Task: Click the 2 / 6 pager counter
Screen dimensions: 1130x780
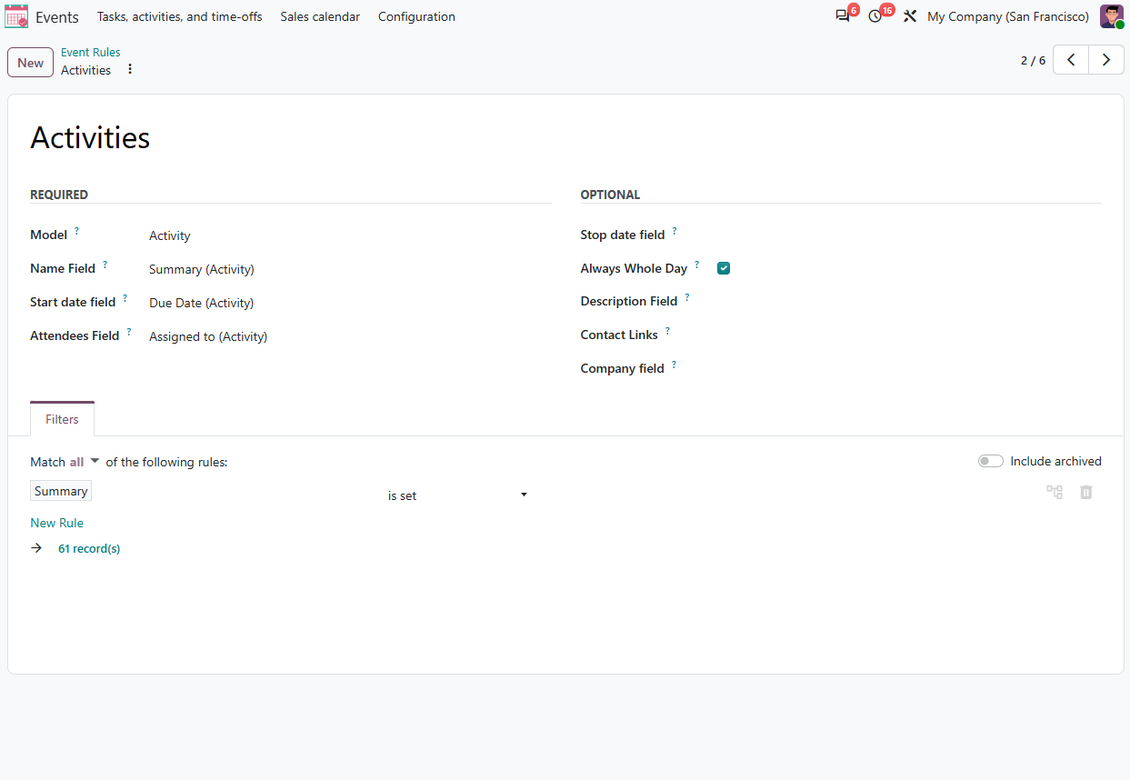Action: pos(1033,61)
